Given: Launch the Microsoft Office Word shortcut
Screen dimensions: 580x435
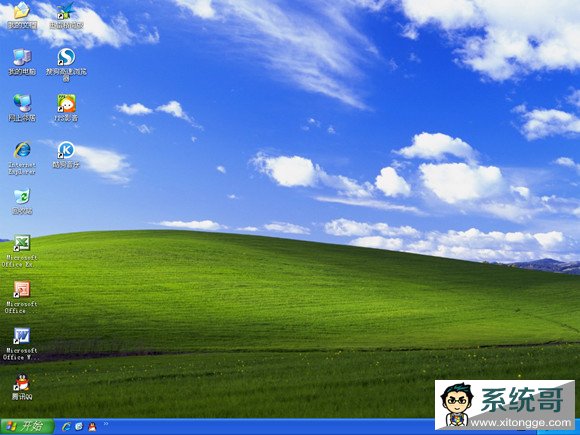Looking at the screenshot, I should [21, 344].
